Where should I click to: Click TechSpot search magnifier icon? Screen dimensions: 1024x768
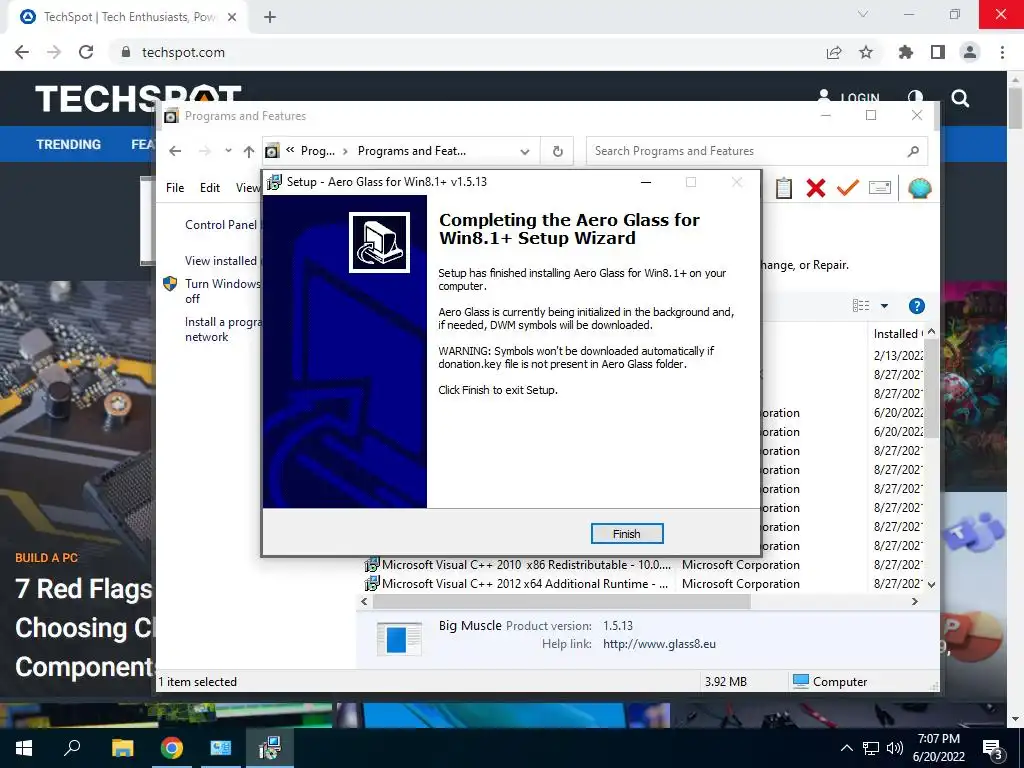click(x=960, y=99)
